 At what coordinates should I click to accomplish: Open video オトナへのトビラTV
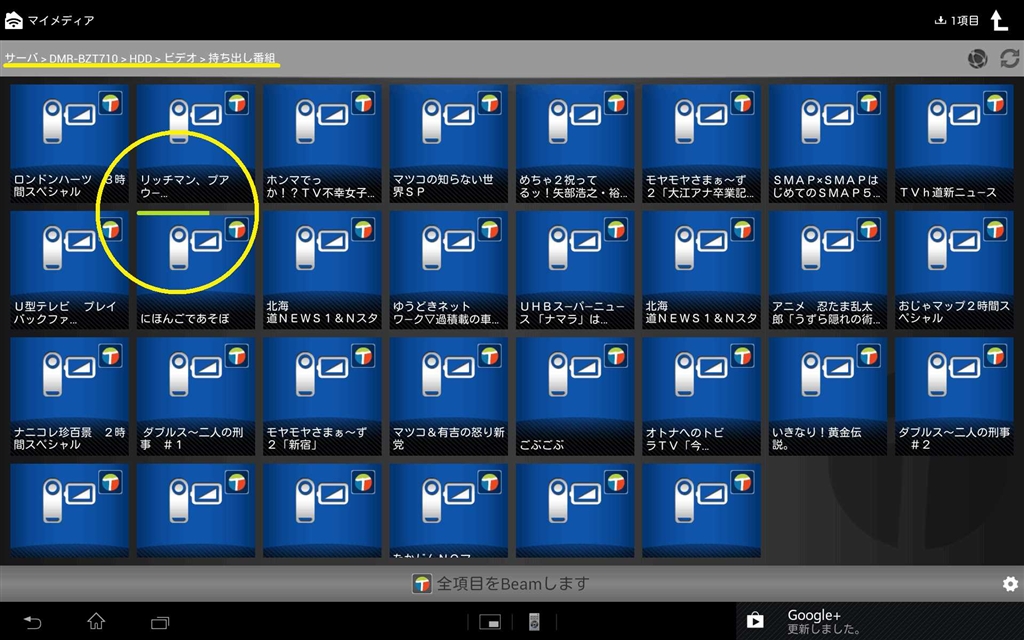click(x=701, y=396)
